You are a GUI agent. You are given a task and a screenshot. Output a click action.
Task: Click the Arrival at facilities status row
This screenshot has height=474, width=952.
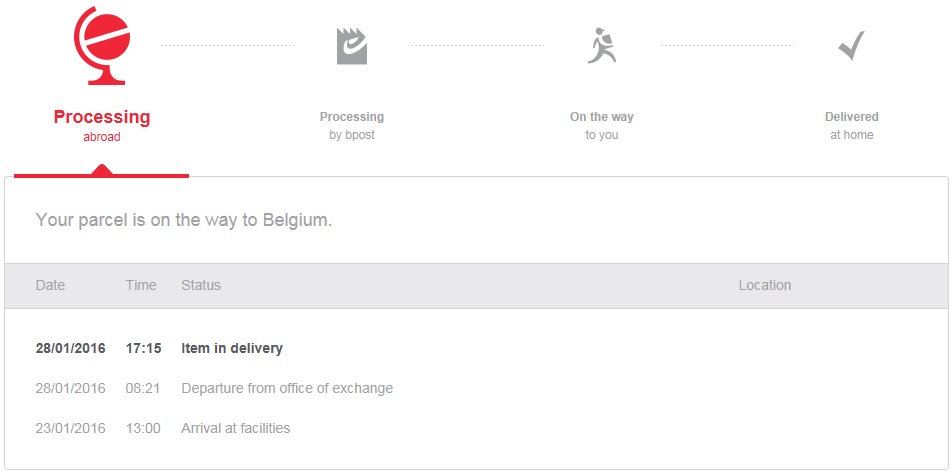click(x=235, y=428)
